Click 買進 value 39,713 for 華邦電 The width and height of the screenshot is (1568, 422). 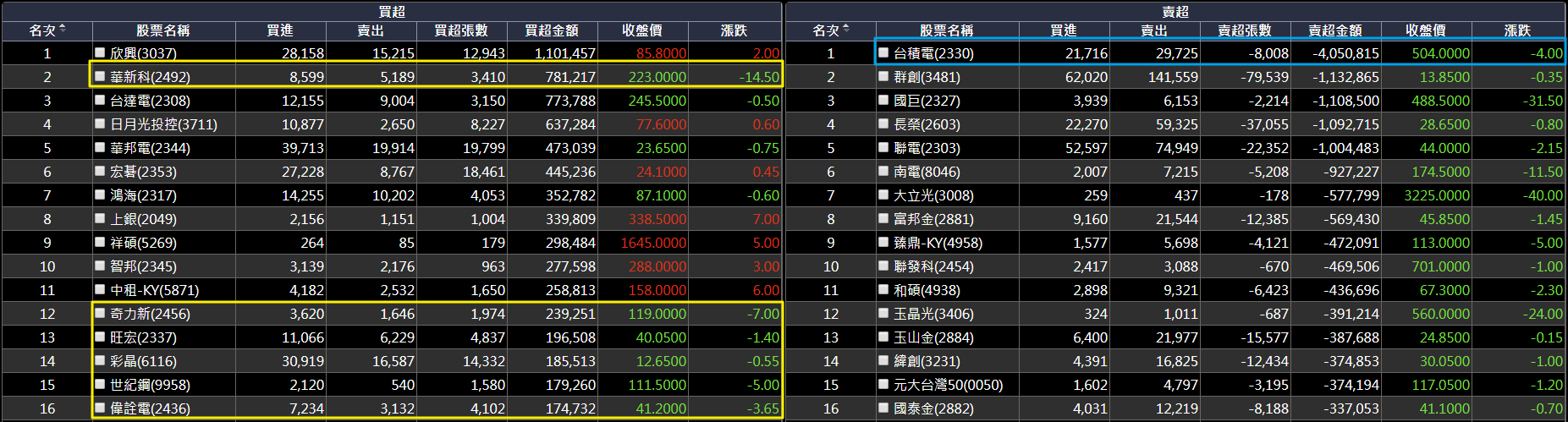(303, 148)
